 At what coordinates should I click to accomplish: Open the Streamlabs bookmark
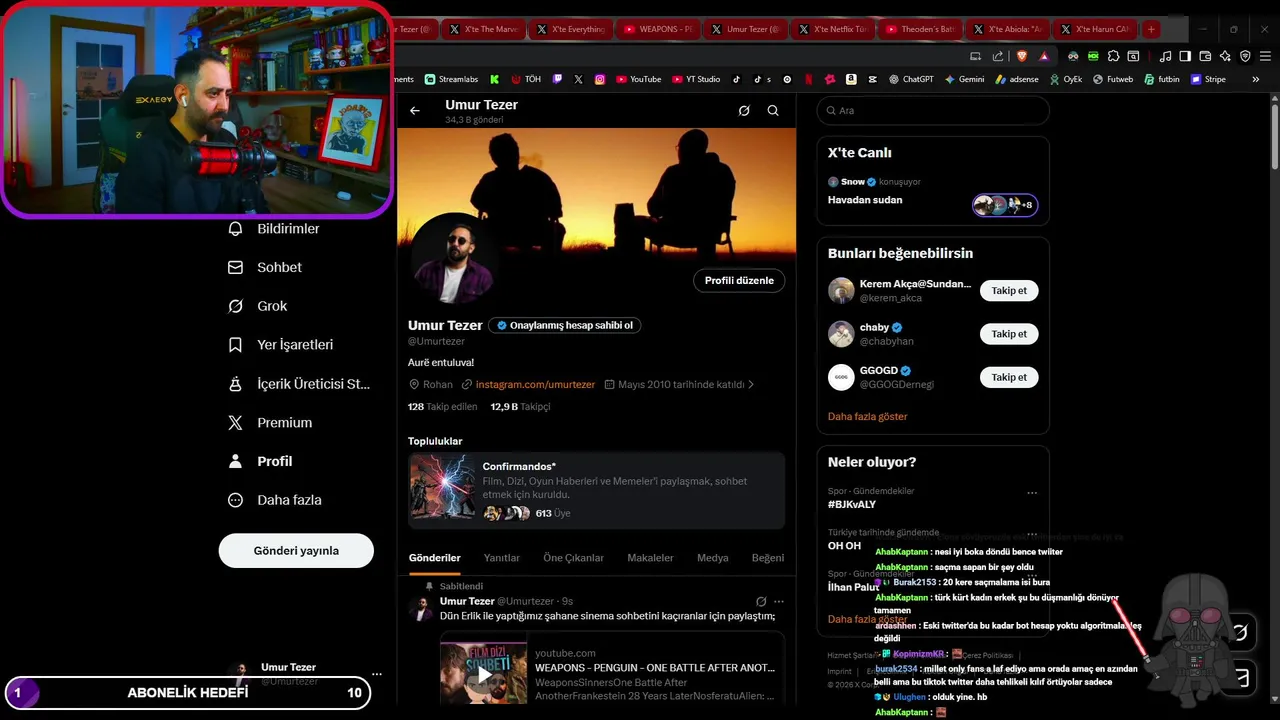click(x=452, y=79)
